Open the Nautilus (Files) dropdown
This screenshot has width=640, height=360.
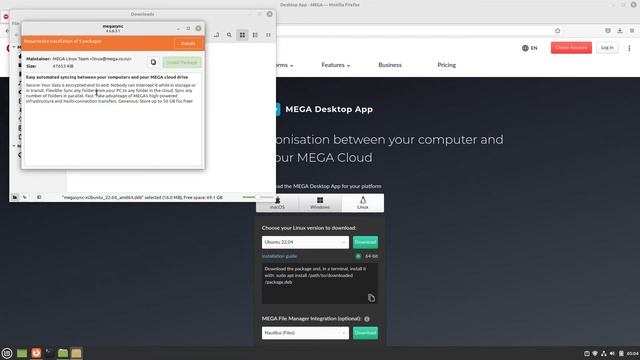coord(305,333)
